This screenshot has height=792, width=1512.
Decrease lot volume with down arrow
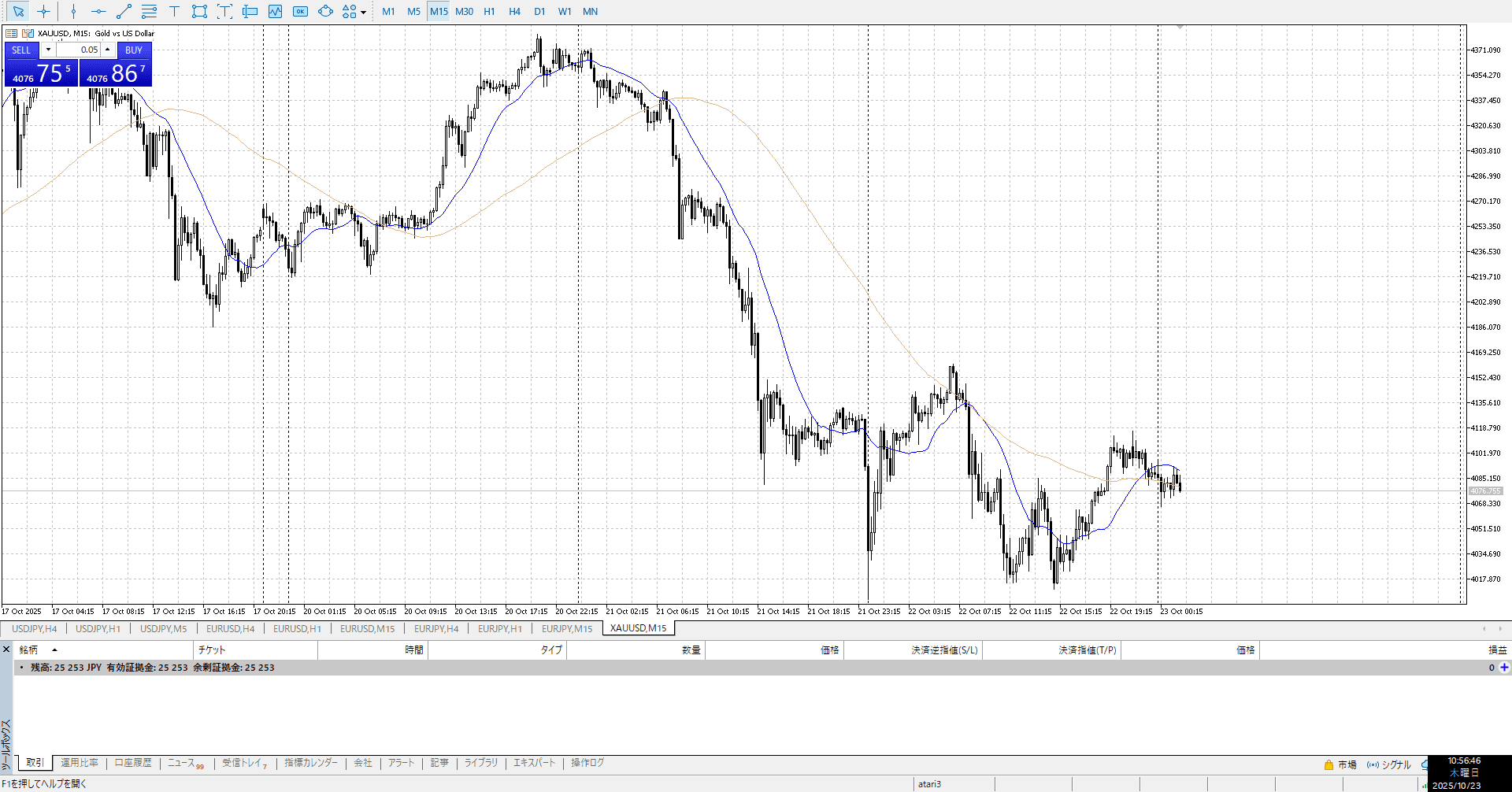[48, 50]
